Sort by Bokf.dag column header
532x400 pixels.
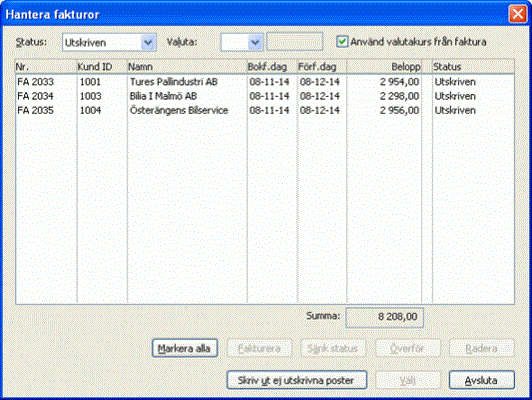point(272,67)
